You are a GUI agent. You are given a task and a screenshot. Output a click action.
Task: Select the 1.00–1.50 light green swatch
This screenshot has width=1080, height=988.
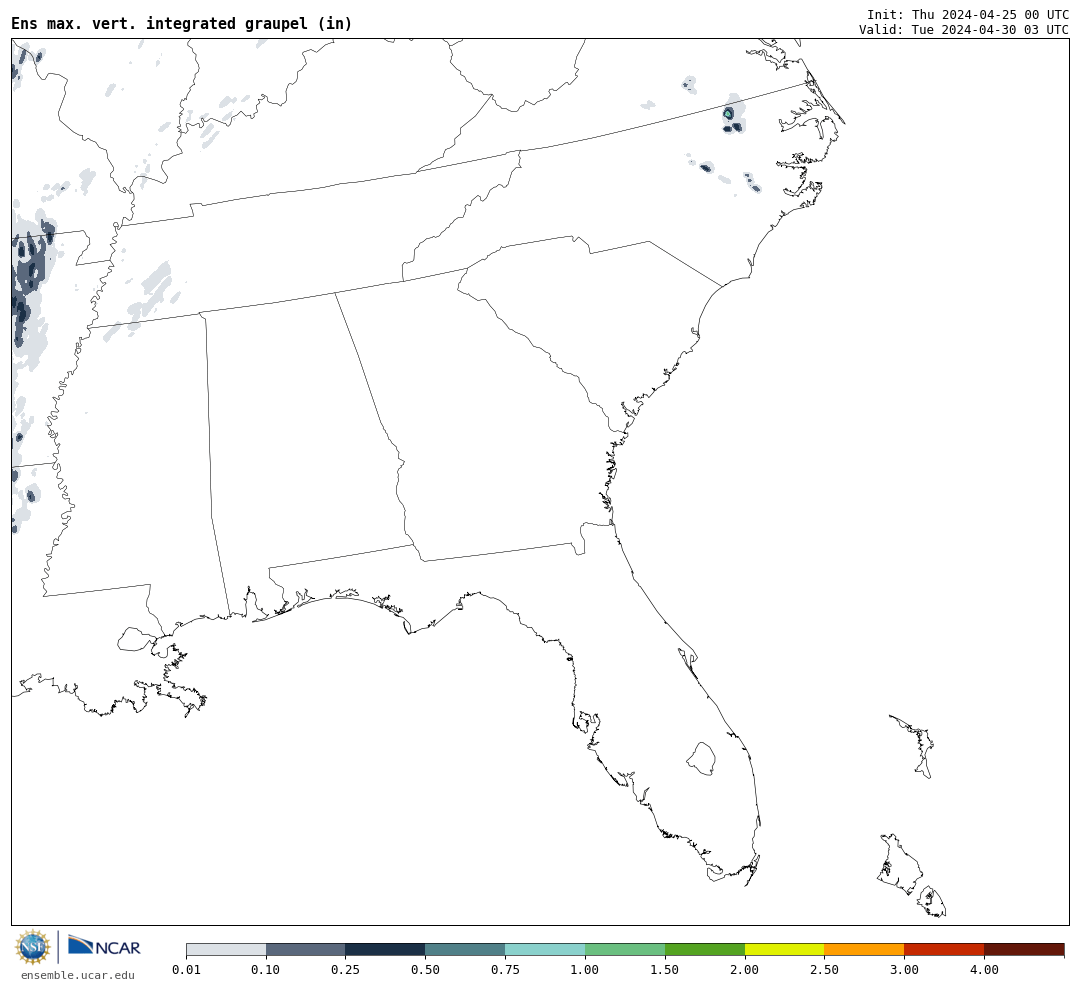click(x=625, y=949)
